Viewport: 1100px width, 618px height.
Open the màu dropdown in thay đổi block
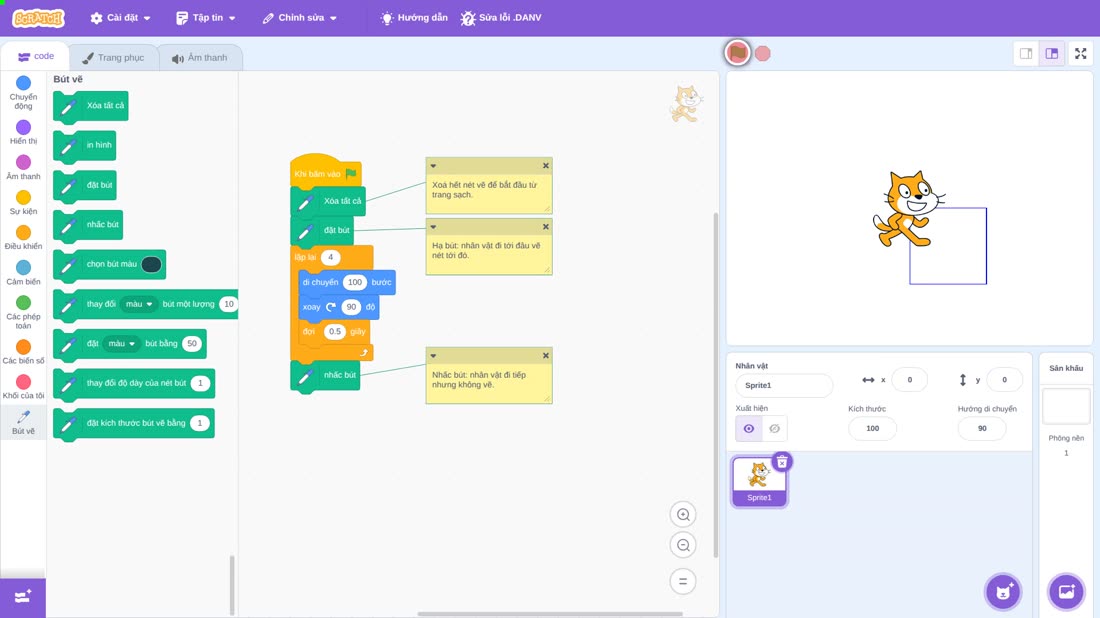(138, 304)
